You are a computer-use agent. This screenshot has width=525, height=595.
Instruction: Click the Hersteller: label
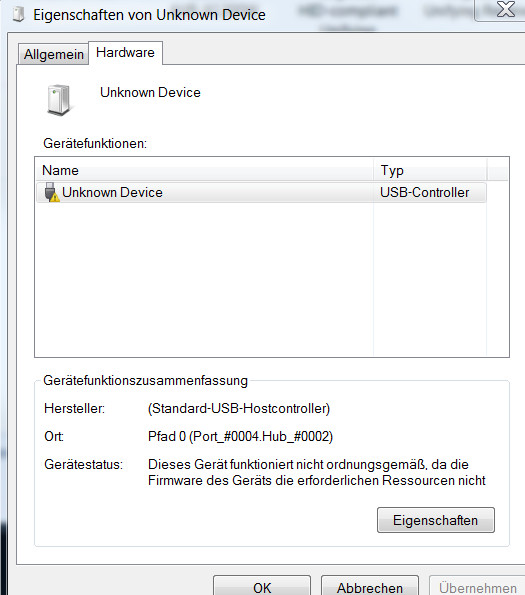[x=74, y=408]
